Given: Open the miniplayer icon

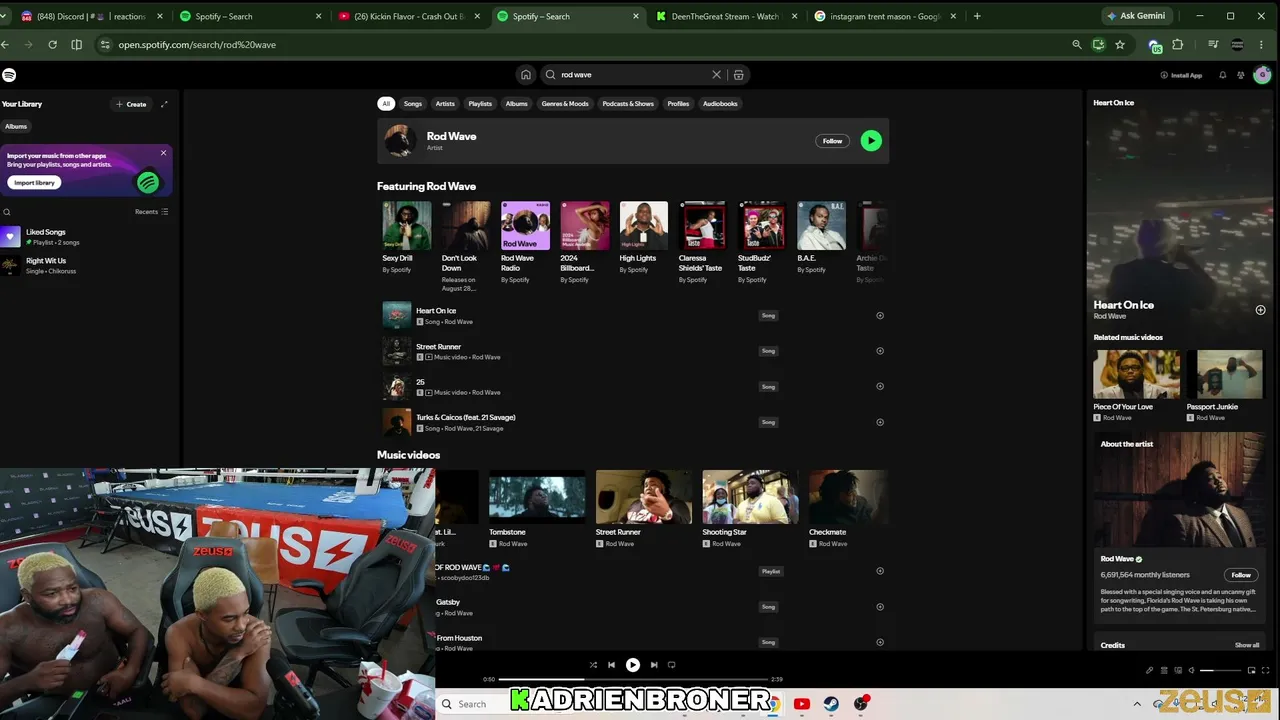Looking at the screenshot, I should (x=1253, y=670).
